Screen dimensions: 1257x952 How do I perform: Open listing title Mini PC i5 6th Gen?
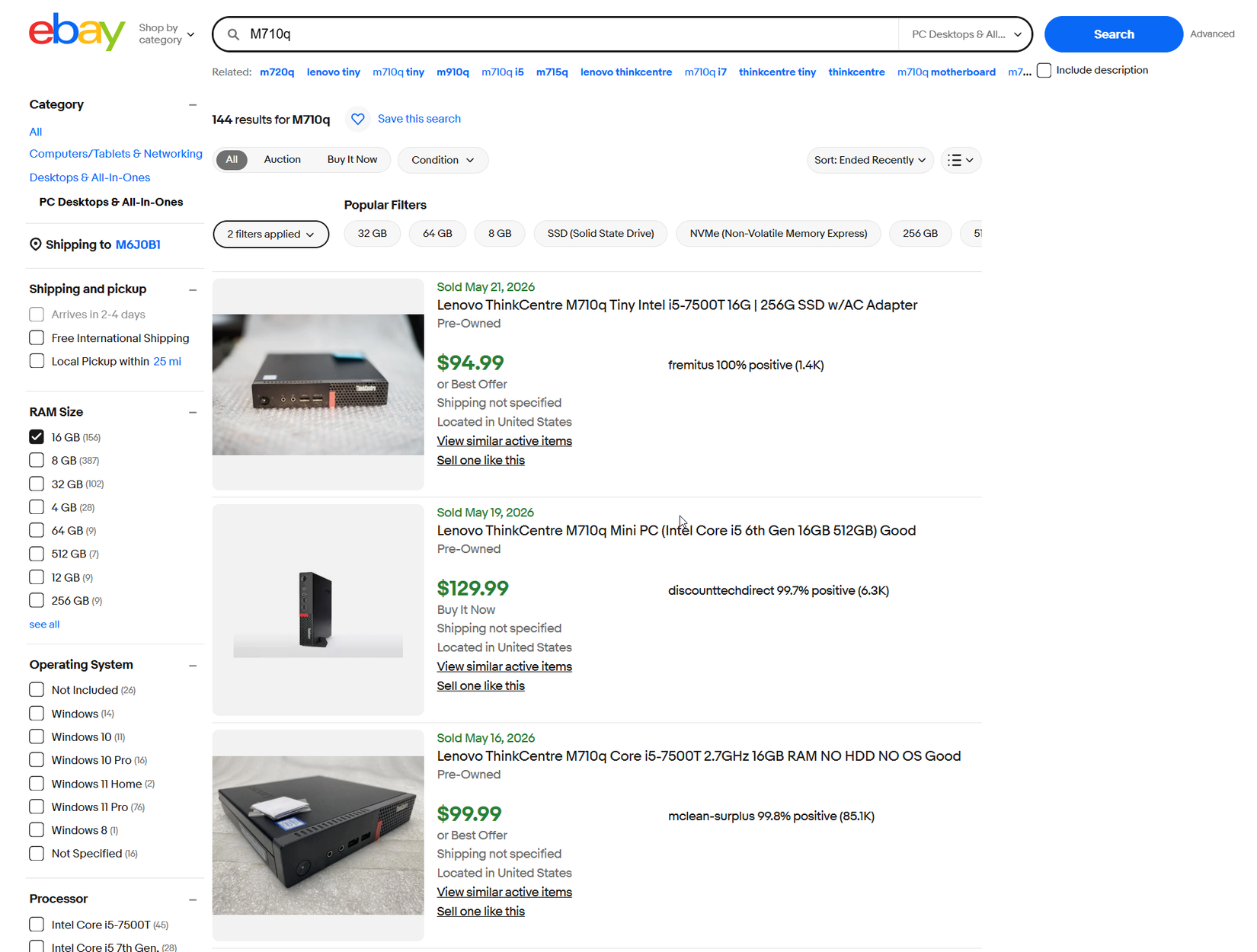coord(676,531)
